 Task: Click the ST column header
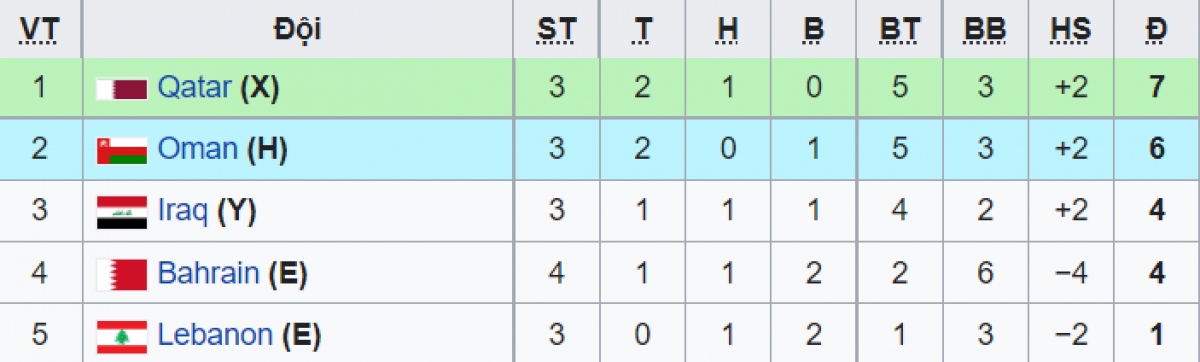[x=557, y=29]
